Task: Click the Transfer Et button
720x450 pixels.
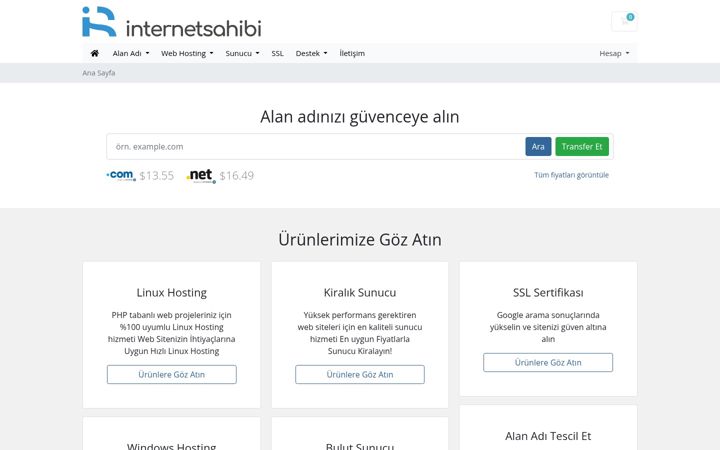Action: (582, 146)
